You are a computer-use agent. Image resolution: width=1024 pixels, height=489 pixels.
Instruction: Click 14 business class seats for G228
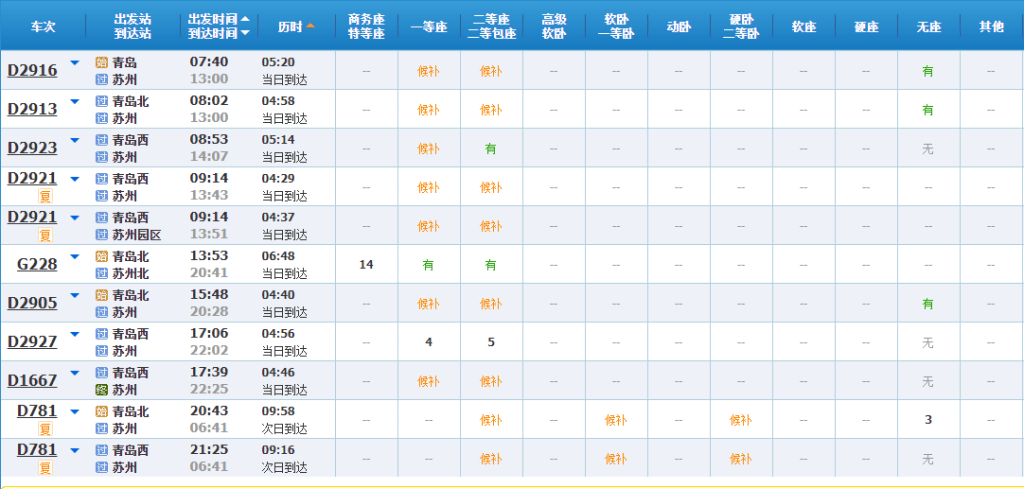(x=366, y=265)
